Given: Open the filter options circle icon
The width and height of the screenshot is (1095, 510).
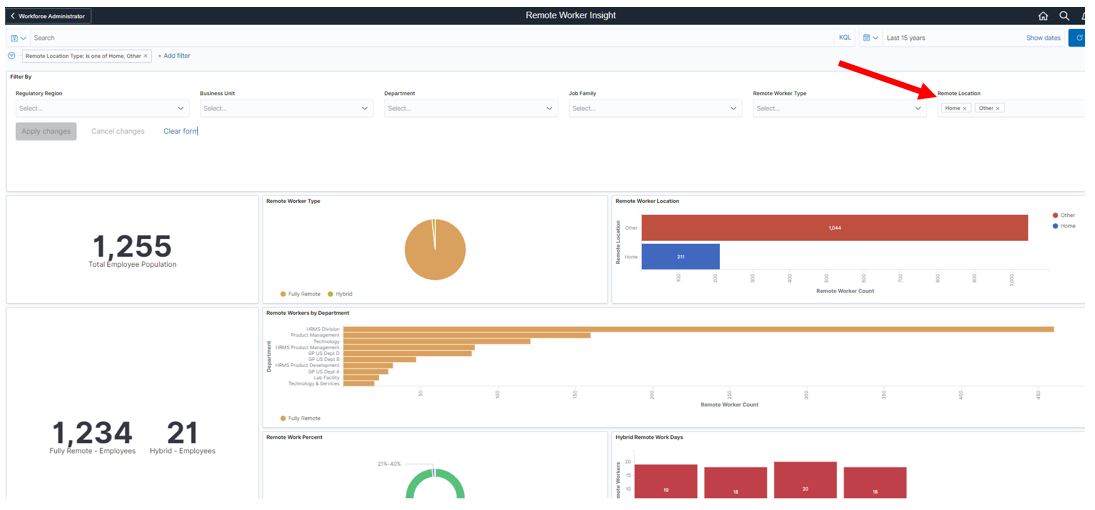Looking at the screenshot, I should click(12, 56).
